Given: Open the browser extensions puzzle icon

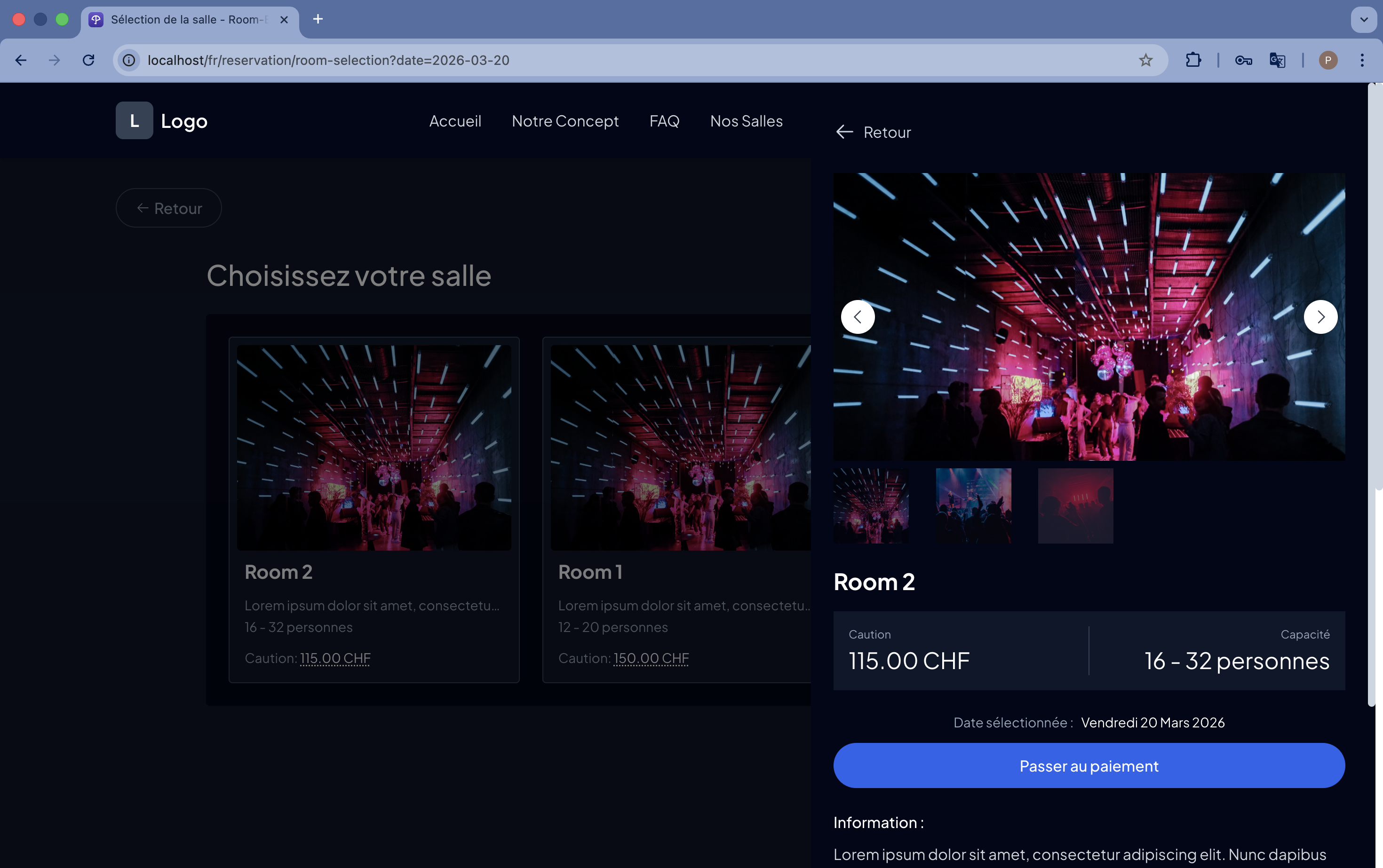Looking at the screenshot, I should click(x=1193, y=60).
